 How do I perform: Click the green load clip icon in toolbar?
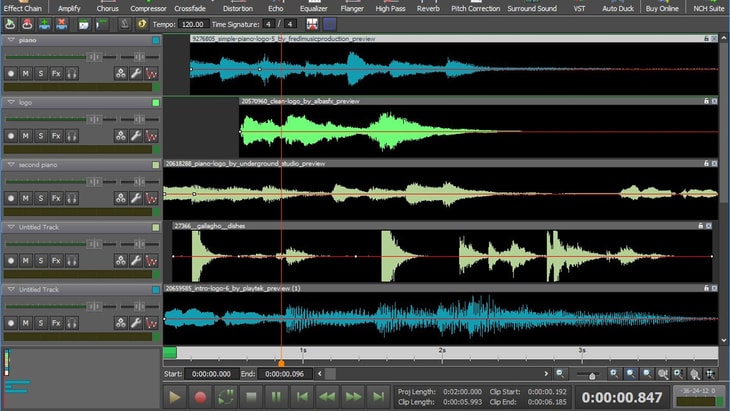tap(10, 24)
